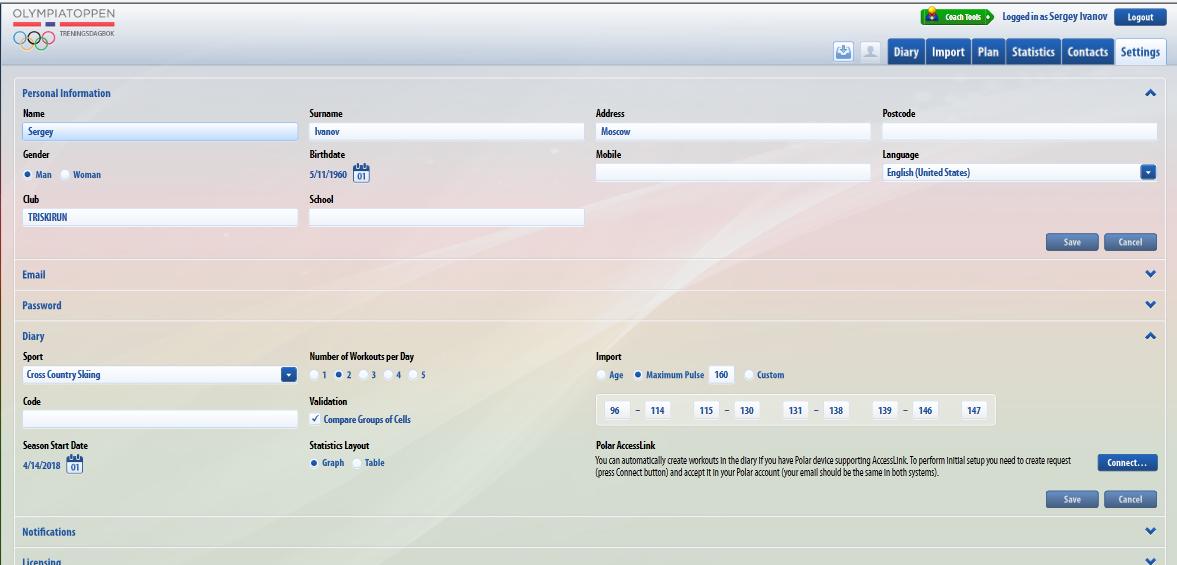
Task: Switch to the Diary tab
Action: [906, 52]
